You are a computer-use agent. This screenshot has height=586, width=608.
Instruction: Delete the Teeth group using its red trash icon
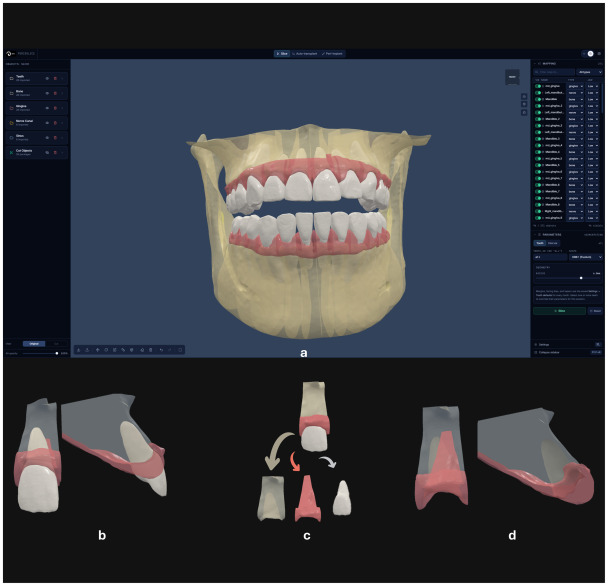coord(55,78)
